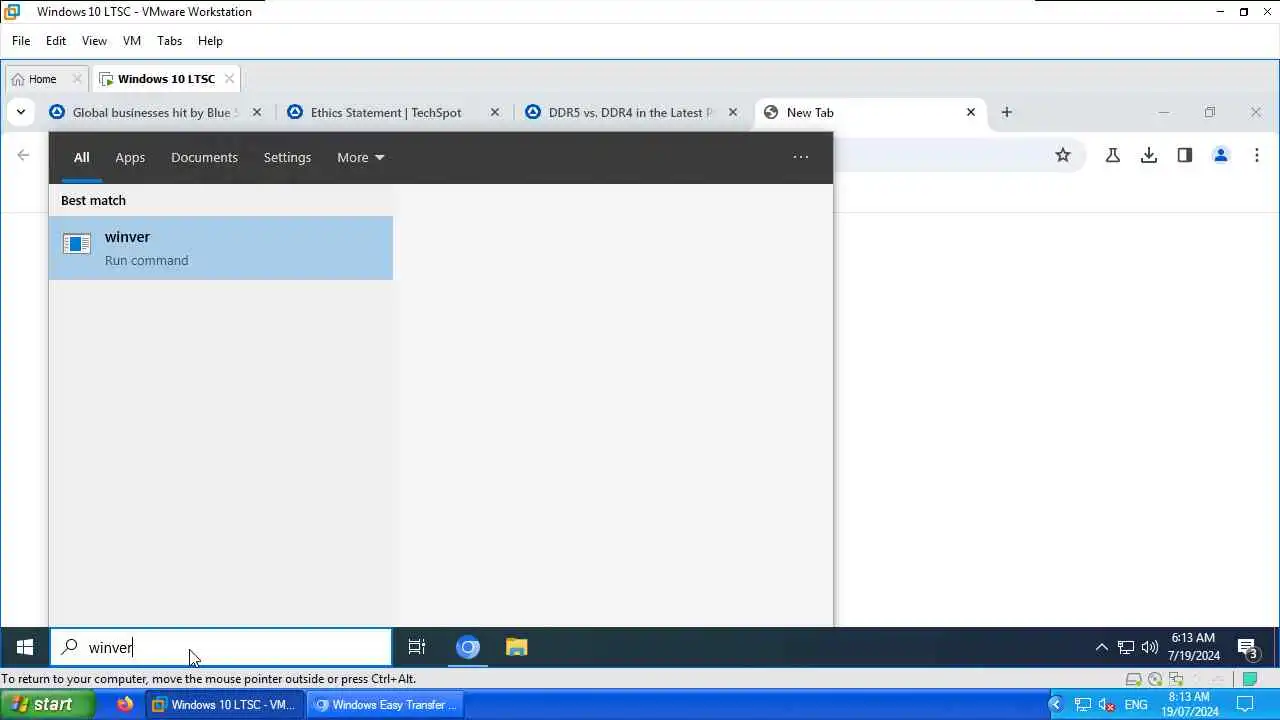The height and width of the screenshot is (720, 1280).
Task: Click Best match heading text
Action: [x=93, y=200]
